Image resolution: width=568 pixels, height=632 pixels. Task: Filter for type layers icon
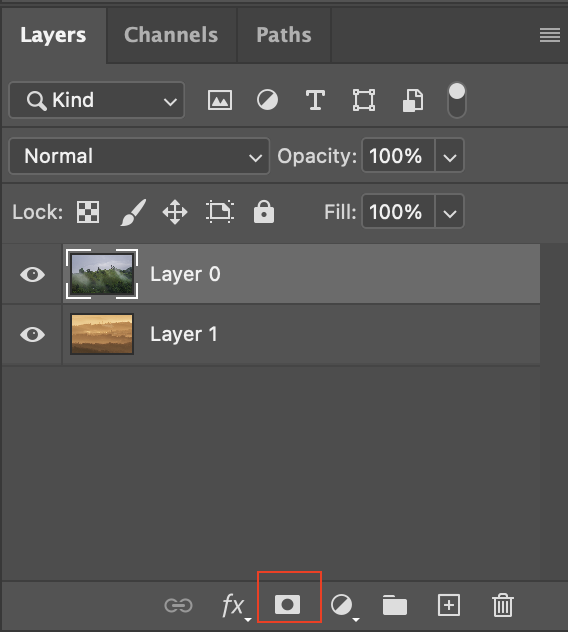315,100
